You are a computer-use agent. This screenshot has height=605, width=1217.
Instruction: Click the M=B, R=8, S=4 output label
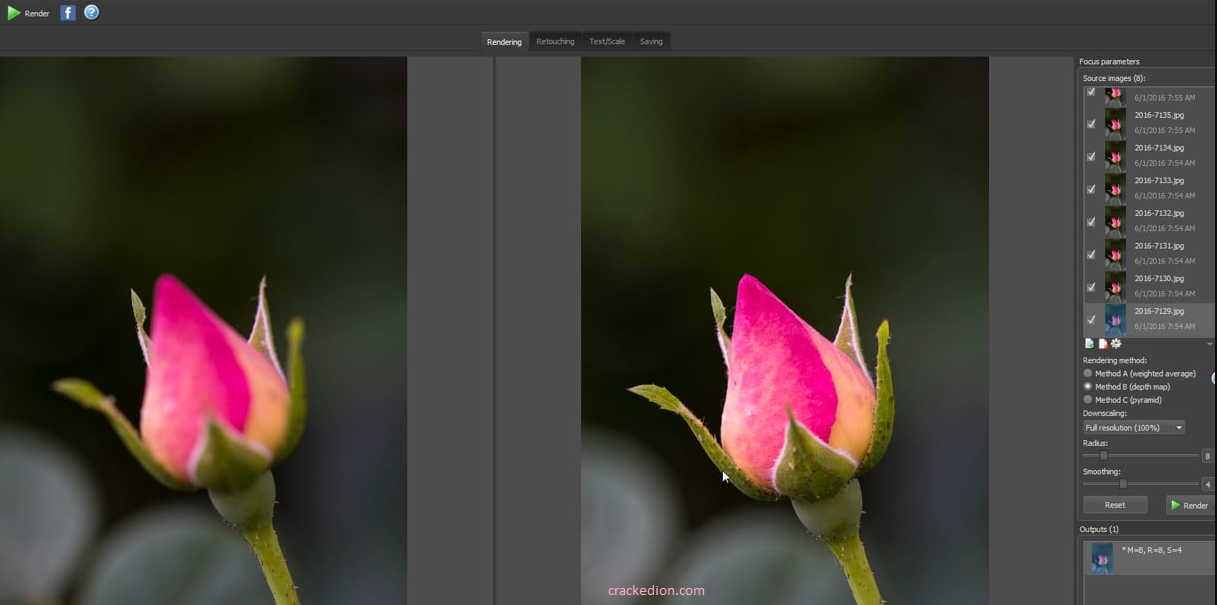1152,550
